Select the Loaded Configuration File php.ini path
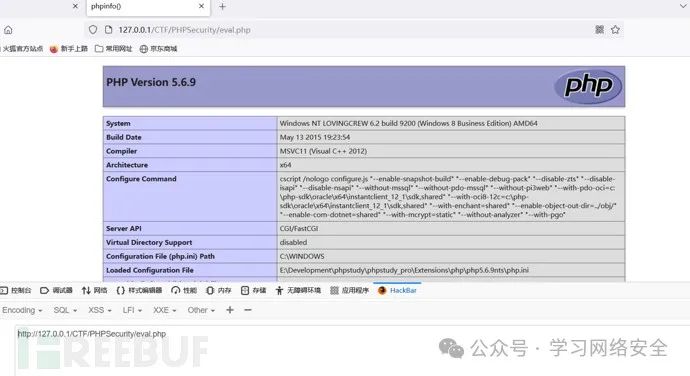690x376 pixels. (404, 270)
